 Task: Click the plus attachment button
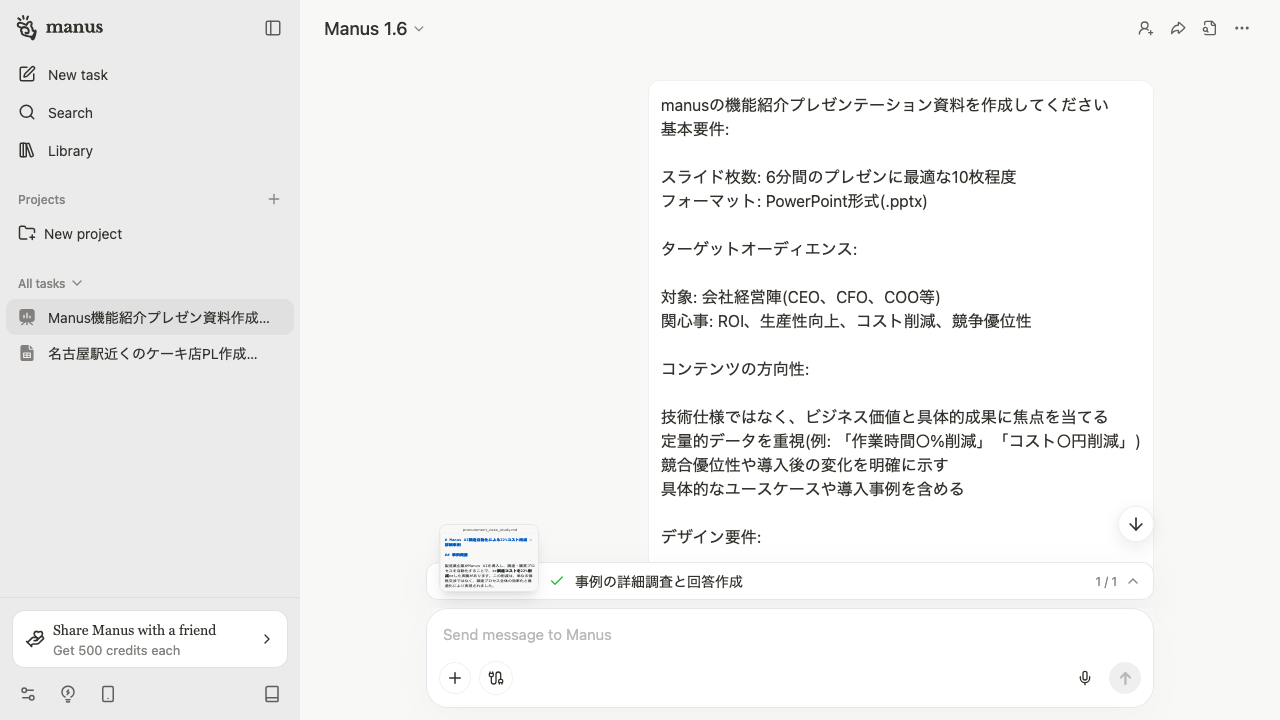coord(455,678)
